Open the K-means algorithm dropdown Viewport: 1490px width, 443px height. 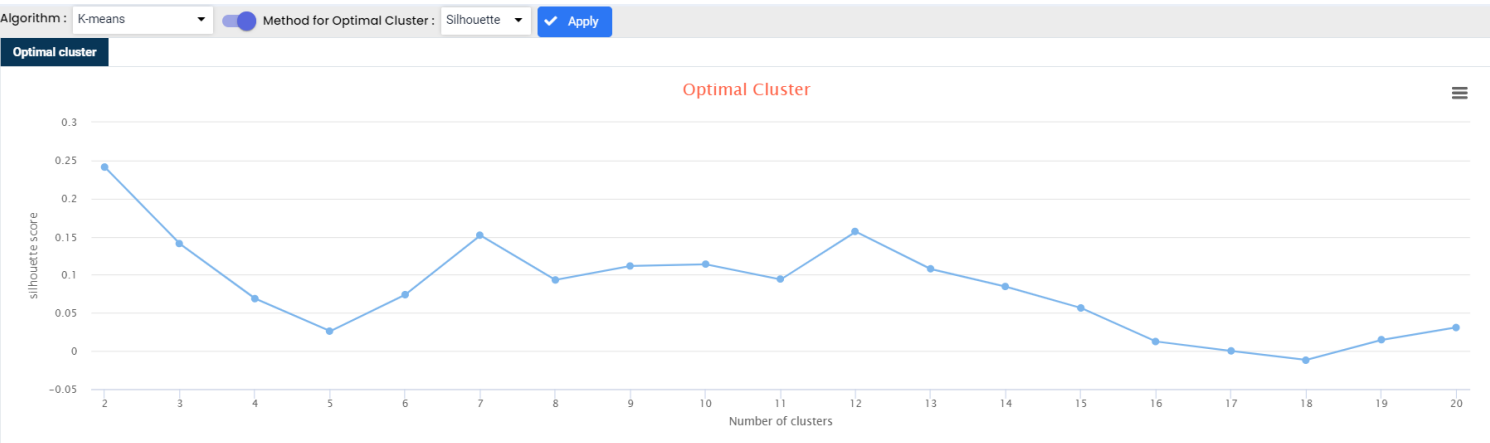click(x=143, y=20)
